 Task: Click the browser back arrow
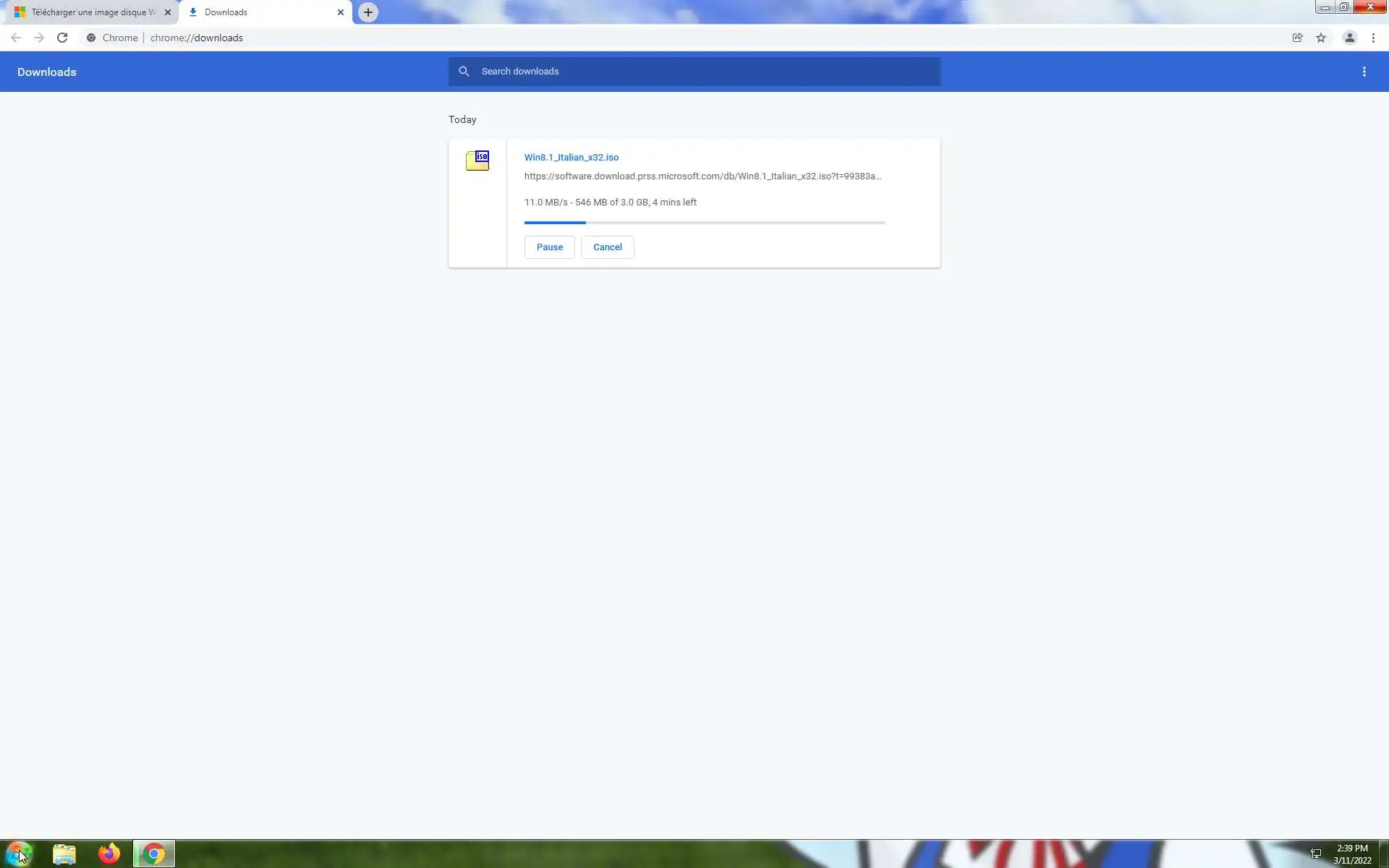click(x=16, y=38)
